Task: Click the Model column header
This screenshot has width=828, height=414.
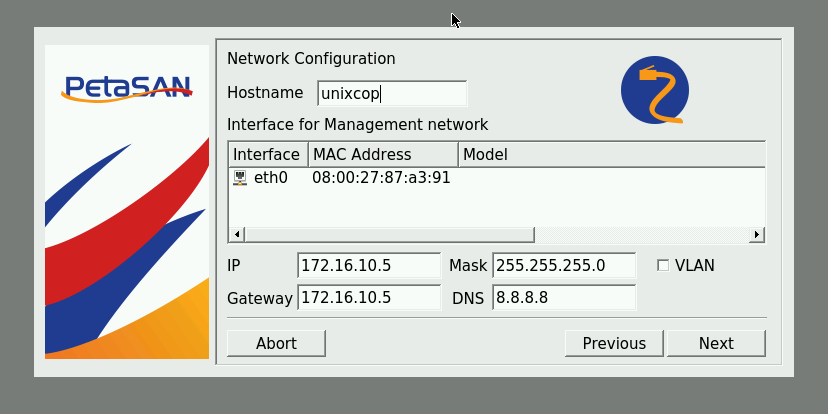Action: click(x=611, y=155)
